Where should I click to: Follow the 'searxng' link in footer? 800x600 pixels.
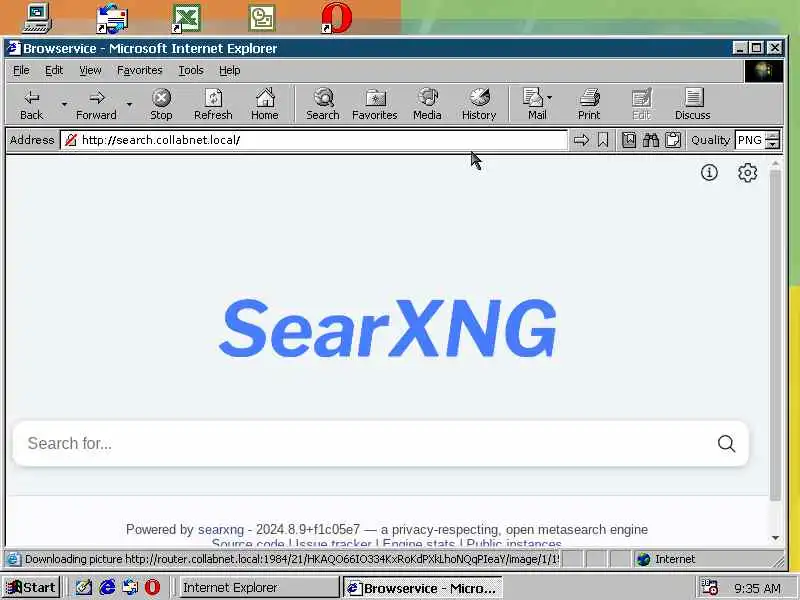point(221,530)
